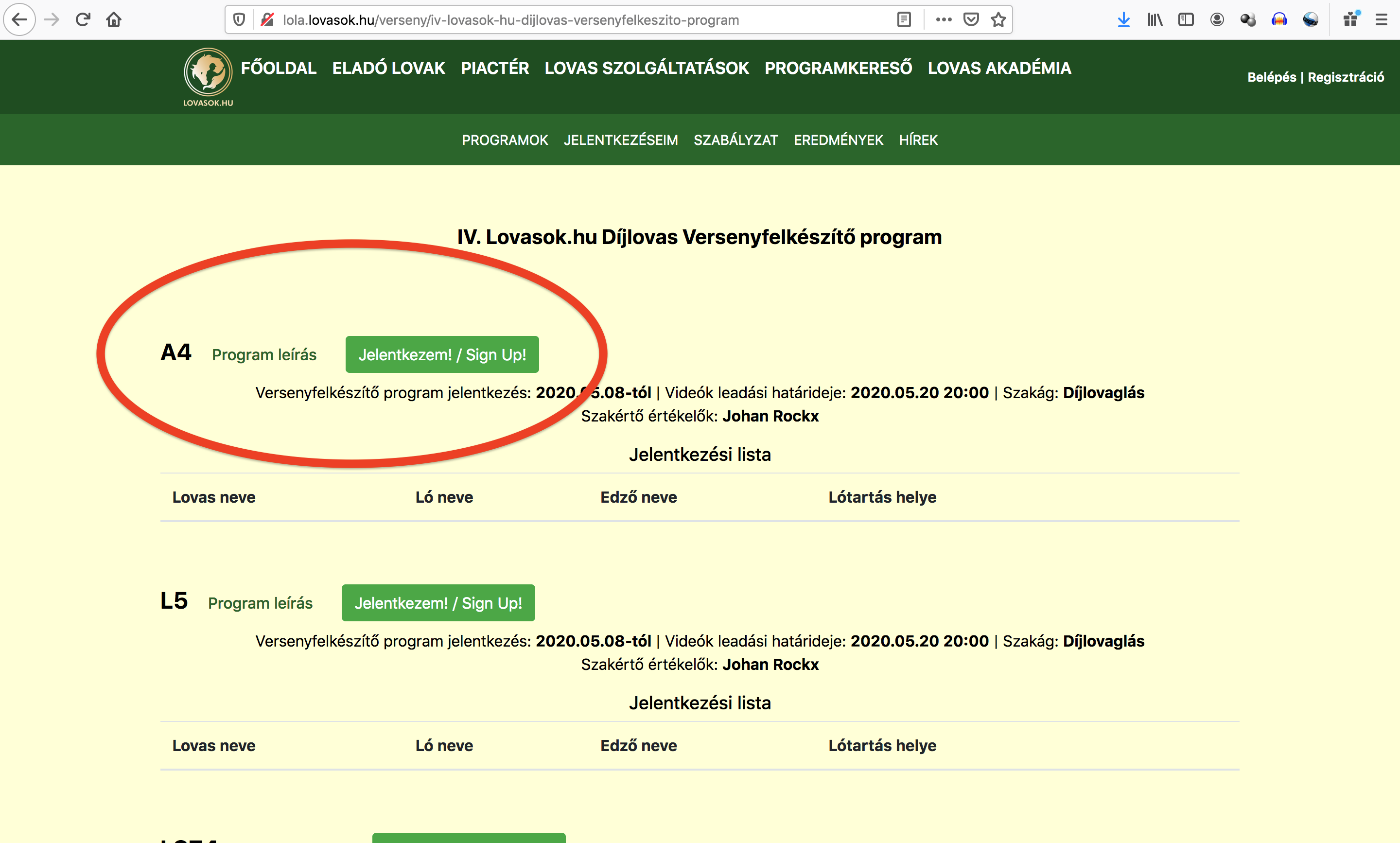This screenshot has height=843, width=1400.
Task: Click the headphones extension icon
Action: click(1279, 20)
